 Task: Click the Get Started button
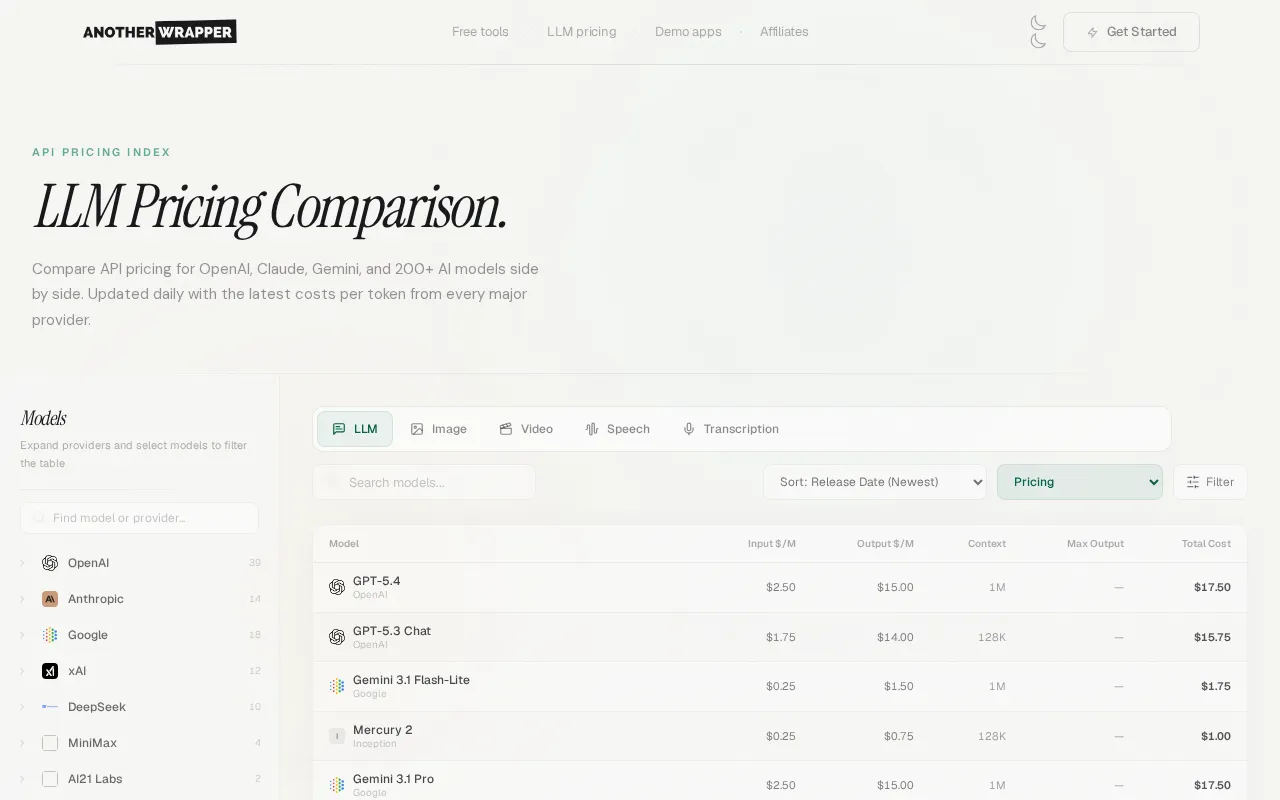coord(1131,32)
